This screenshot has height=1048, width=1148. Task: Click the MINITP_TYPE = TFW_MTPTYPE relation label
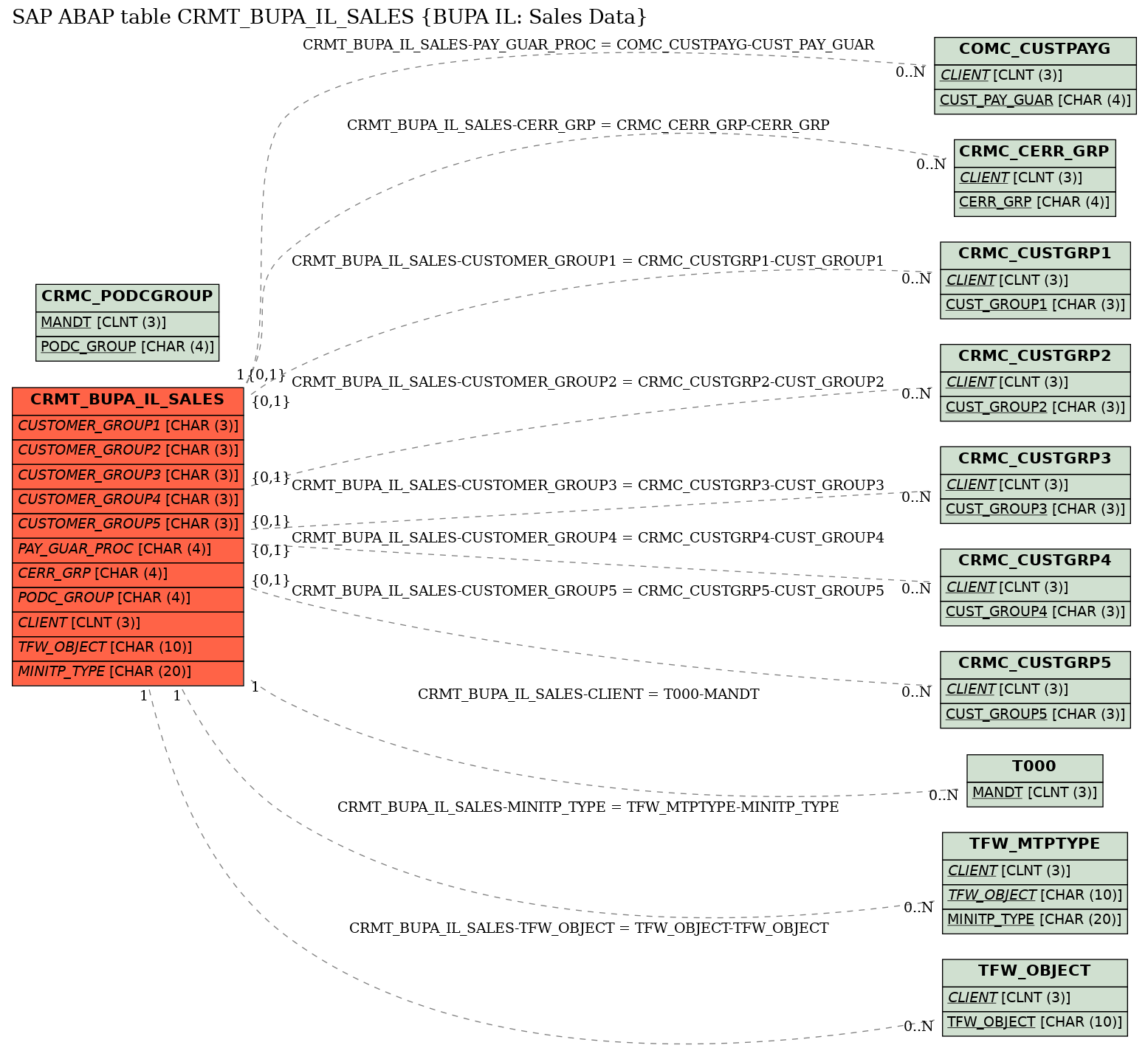pos(588,807)
